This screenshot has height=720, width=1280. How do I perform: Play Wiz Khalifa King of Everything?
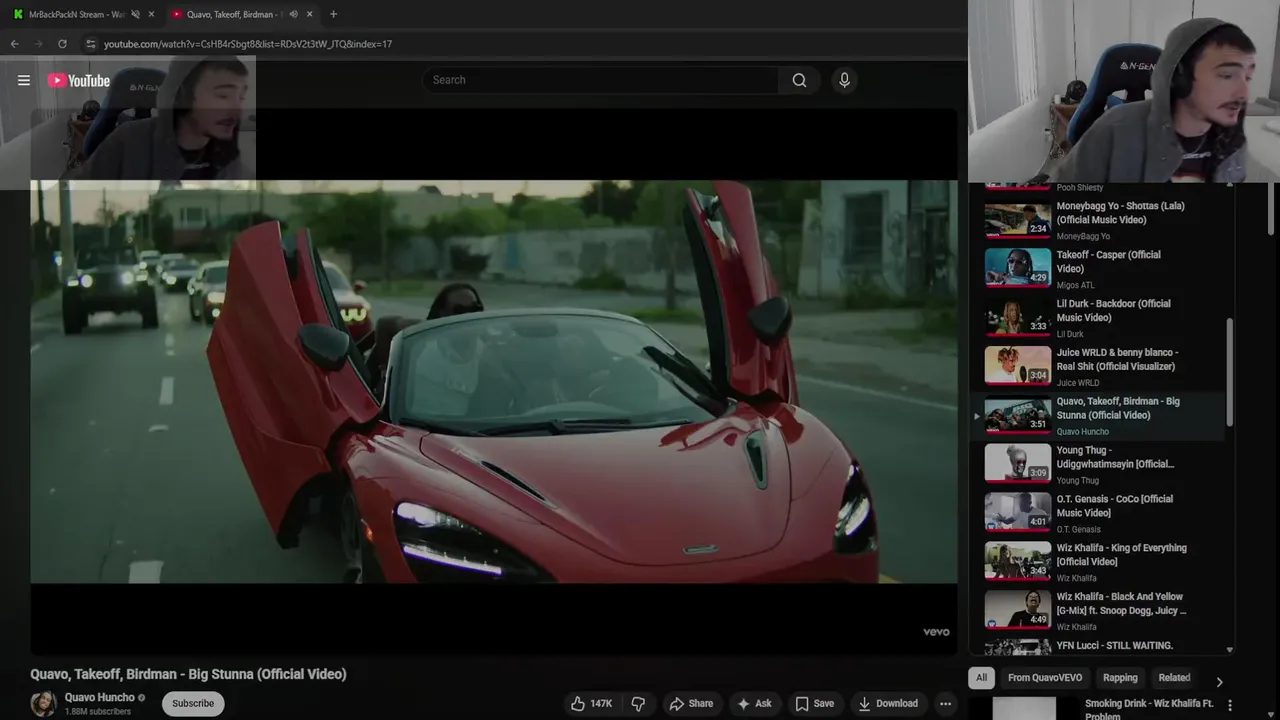click(x=1121, y=555)
